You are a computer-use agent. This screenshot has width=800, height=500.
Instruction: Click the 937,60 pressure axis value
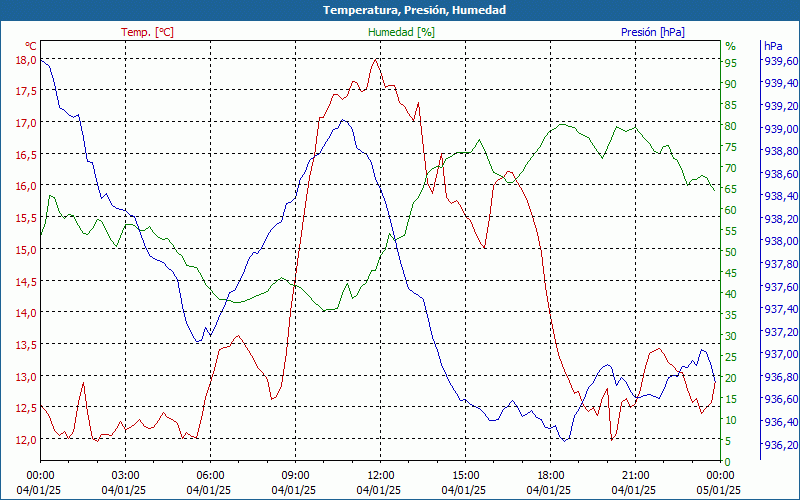tap(781, 287)
